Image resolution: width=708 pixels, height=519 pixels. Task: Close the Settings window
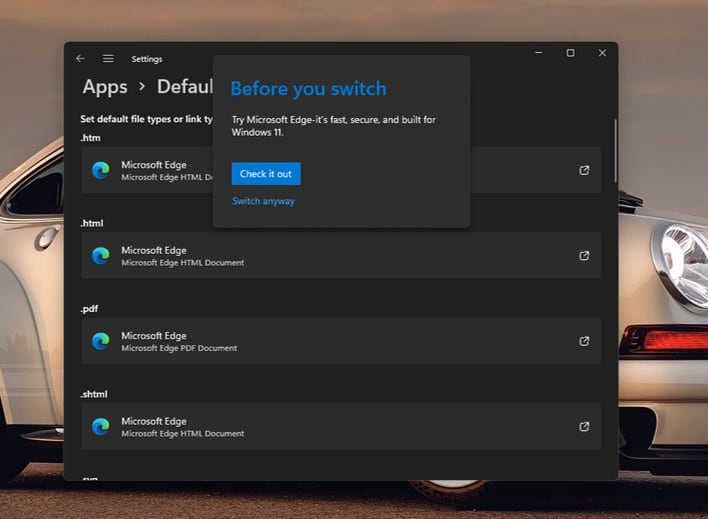[x=602, y=53]
